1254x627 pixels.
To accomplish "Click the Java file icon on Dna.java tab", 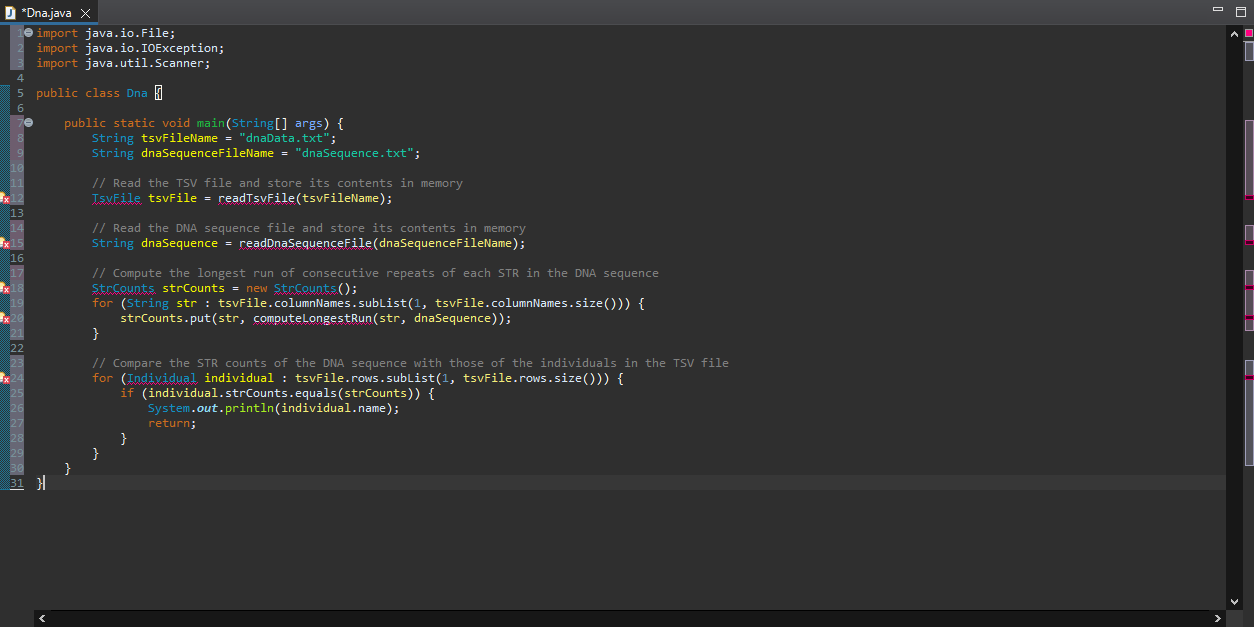I will click(10, 13).
